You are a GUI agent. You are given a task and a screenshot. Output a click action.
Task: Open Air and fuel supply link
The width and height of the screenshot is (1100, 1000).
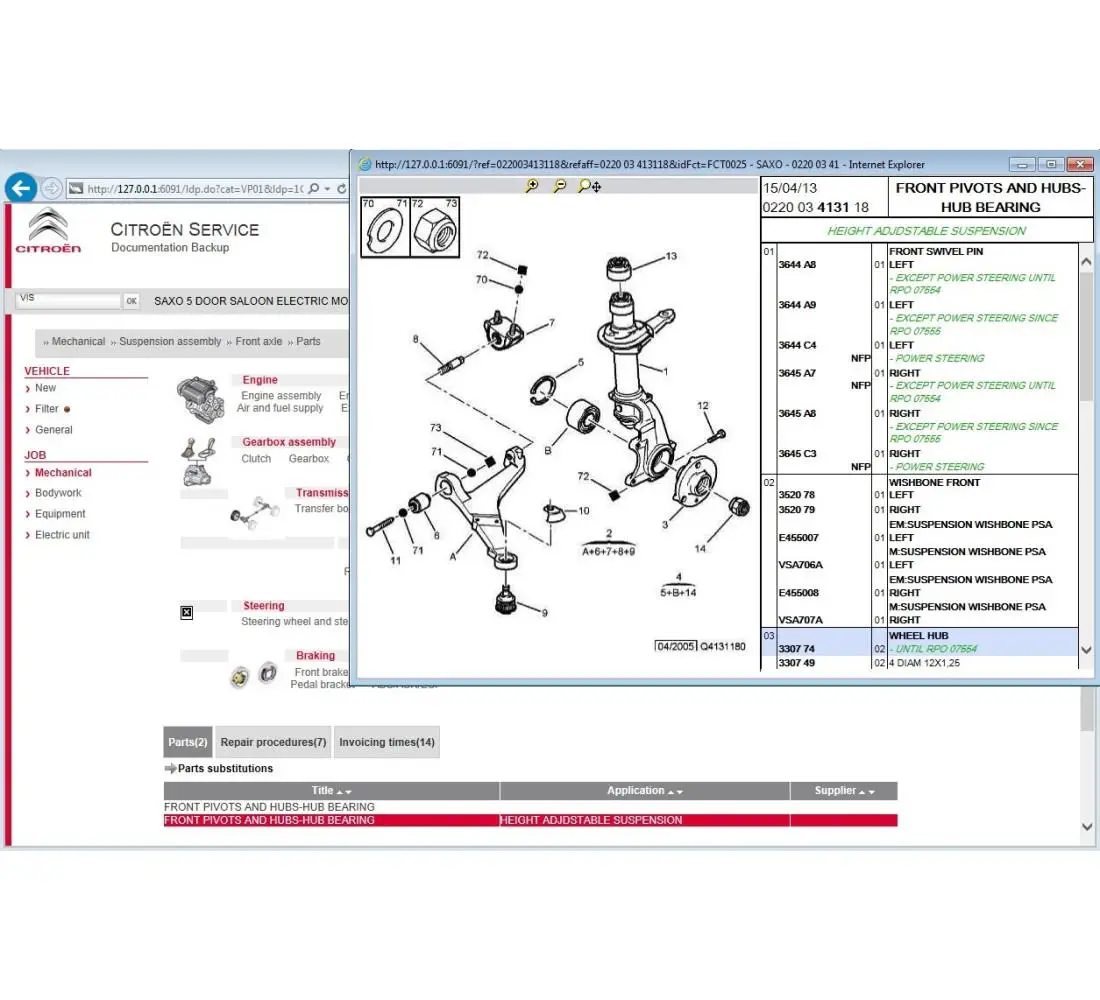[x=280, y=408]
